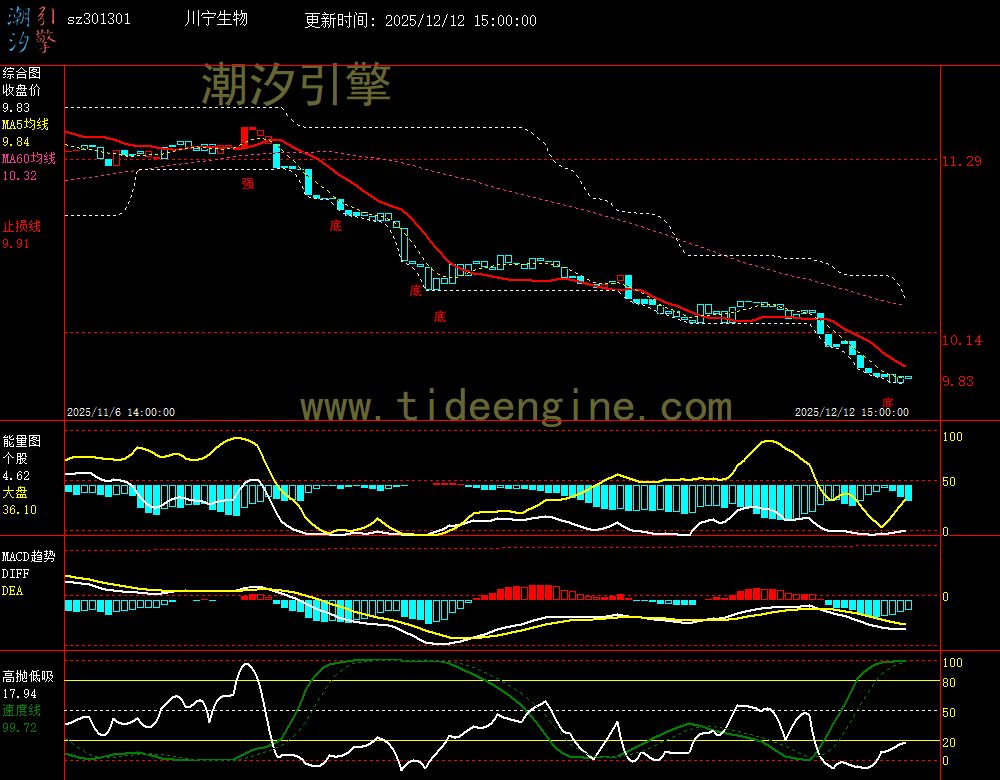
Task: Click the 底 marker under the latest candle
Action: (x=887, y=400)
